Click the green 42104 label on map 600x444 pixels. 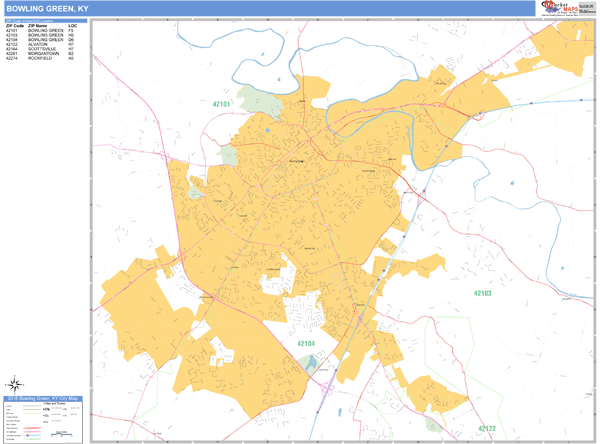coord(306,343)
